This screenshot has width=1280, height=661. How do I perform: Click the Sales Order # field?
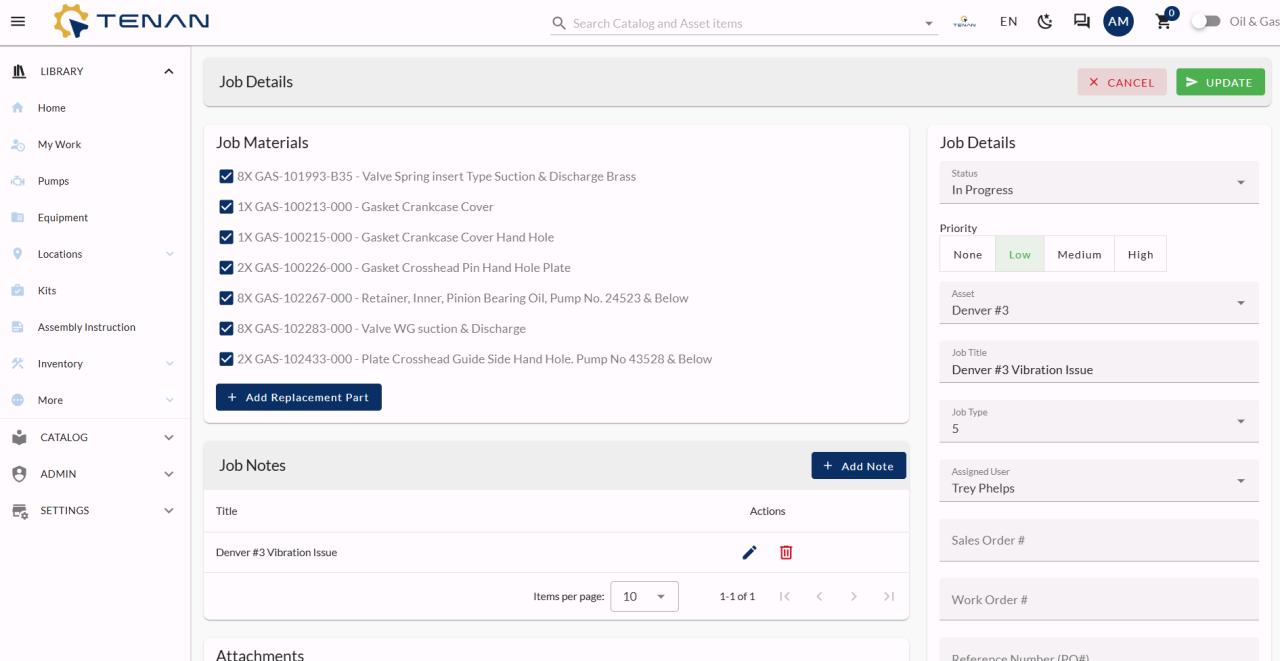[1098, 541]
